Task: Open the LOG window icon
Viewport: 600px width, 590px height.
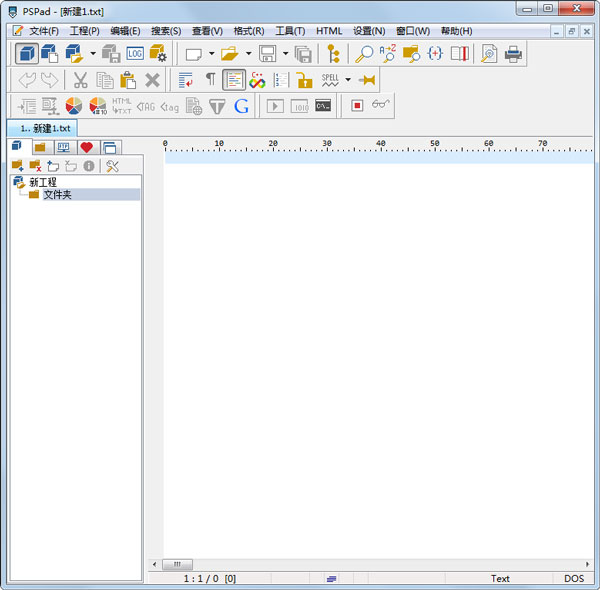Action: point(135,53)
